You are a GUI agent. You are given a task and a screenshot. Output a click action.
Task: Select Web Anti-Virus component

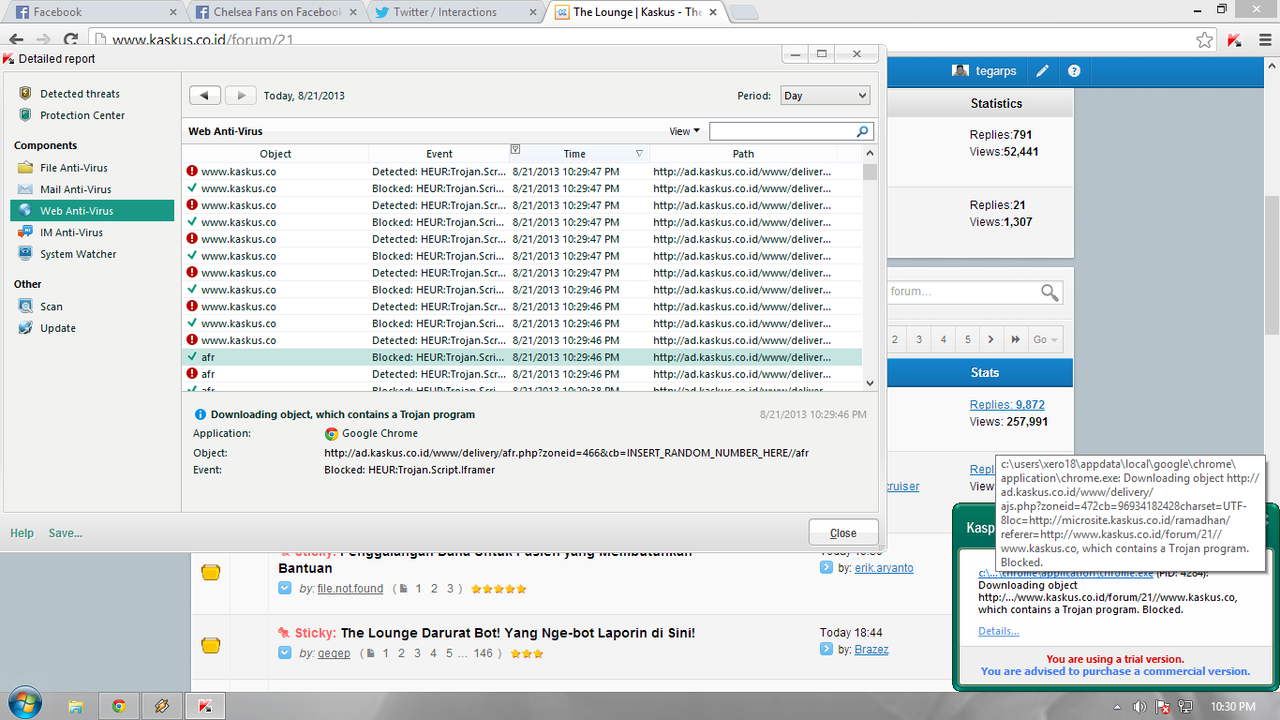(x=92, y=211)
